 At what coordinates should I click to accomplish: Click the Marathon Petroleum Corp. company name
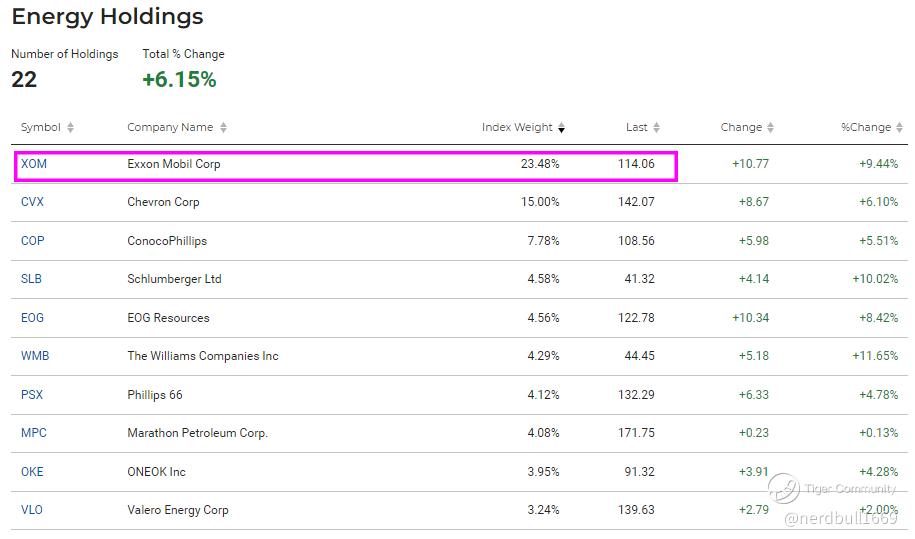[198, 433]
